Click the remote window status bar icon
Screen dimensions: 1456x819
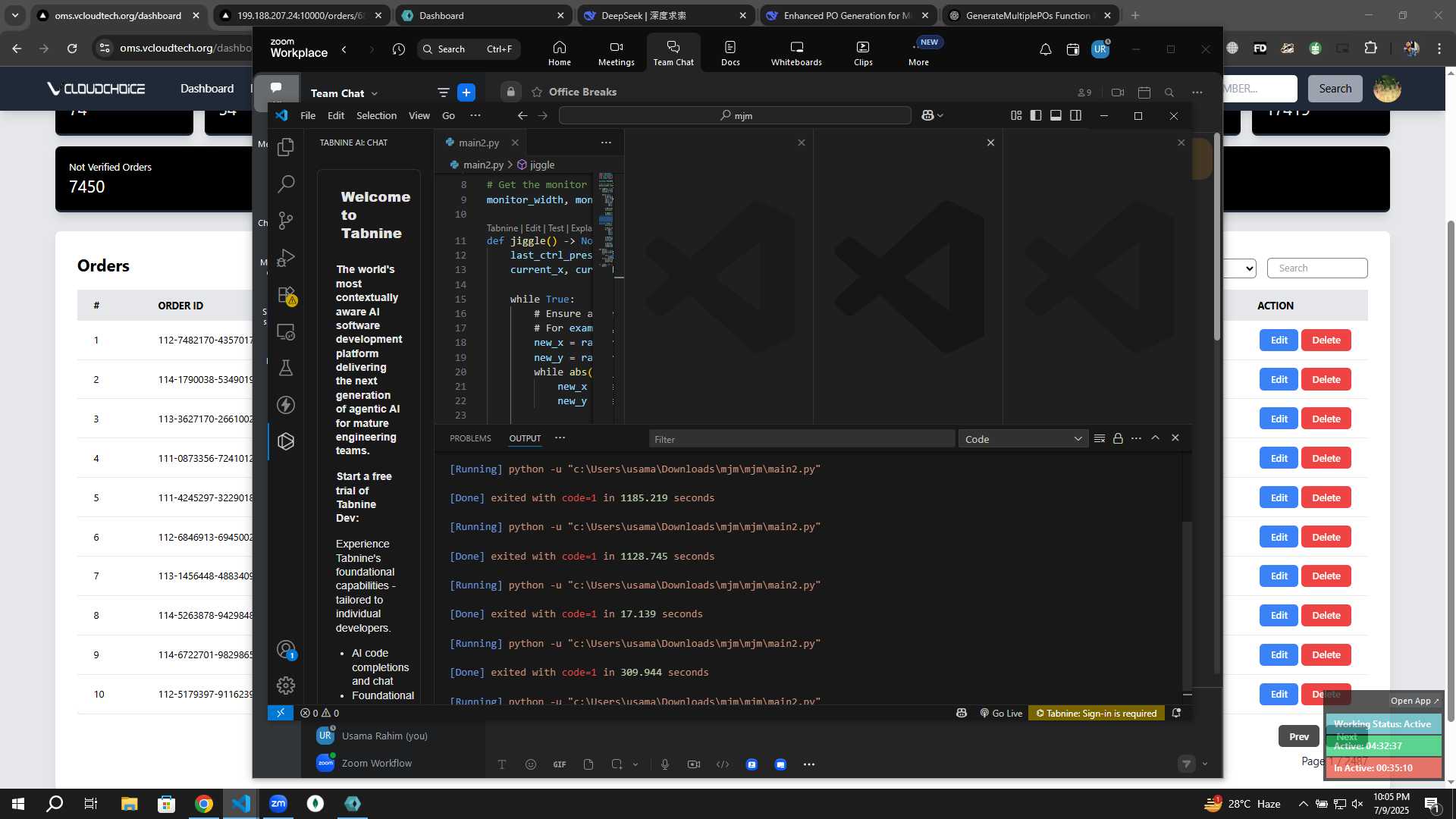click(x=281, y=713)
